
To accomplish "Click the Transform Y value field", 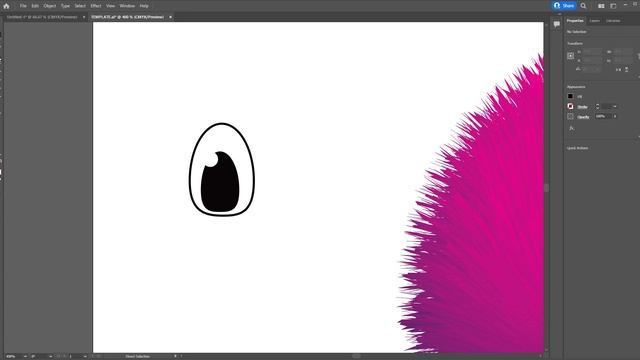I will pyautogui.click(x=592, y=60).
